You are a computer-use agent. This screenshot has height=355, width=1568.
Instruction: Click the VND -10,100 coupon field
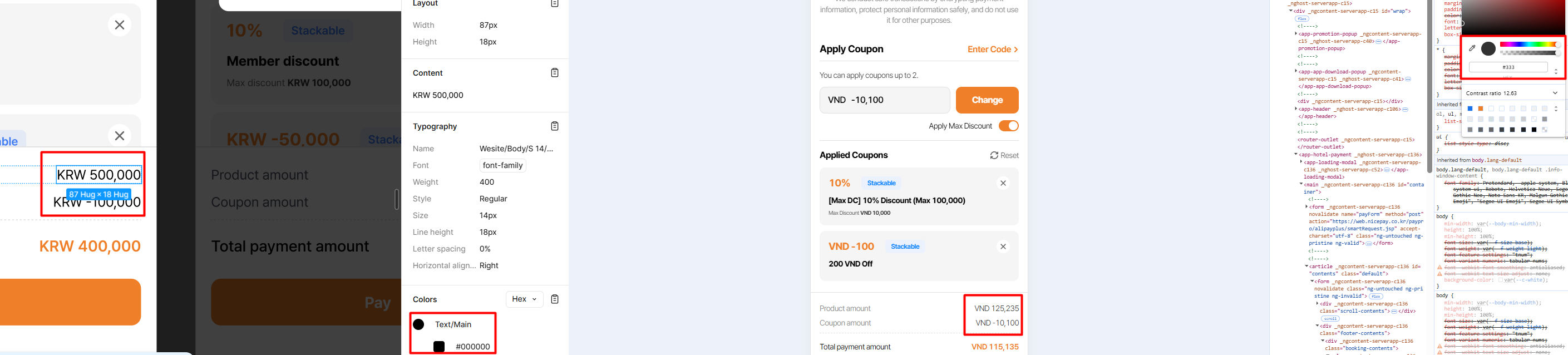point(884,101)
